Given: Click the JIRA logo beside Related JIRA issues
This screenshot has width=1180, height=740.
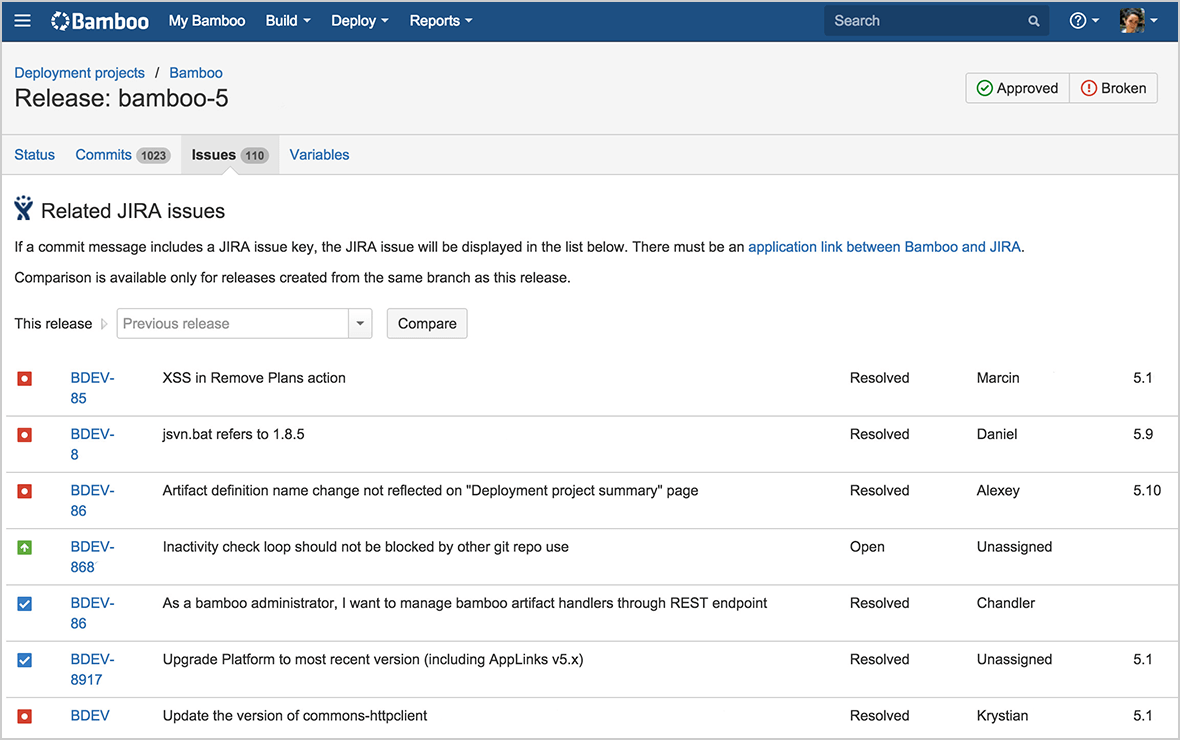Looking at the screenshot, I should tap(23, 207).
